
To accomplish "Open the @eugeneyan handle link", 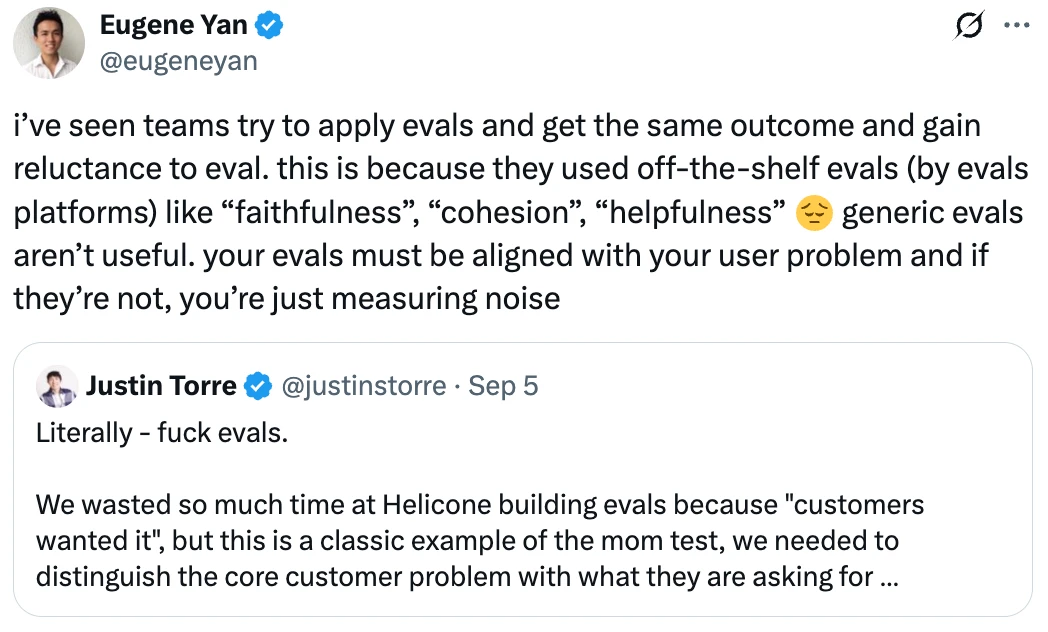I will [179, 61].
